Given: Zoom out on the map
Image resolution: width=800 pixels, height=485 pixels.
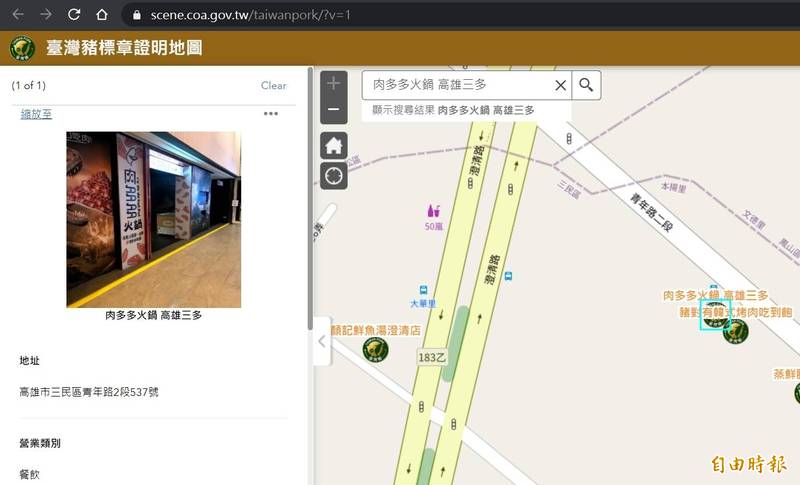Looking at the screenshot, I should click(x=334, y=110).
